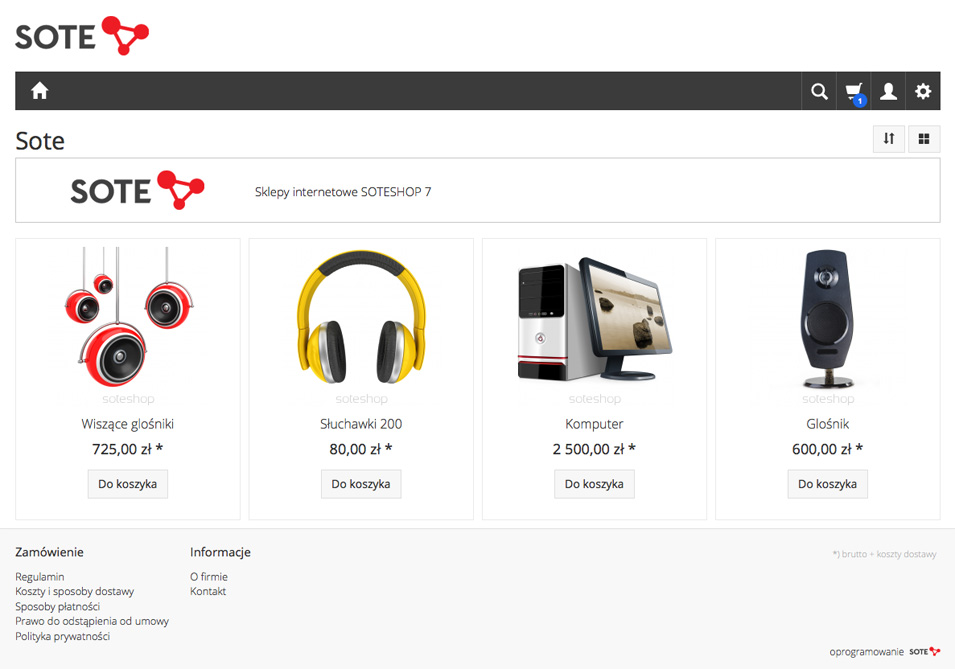Open the search magnifier icon
Viewport: 955px width, 669px height.
(819, 91)
